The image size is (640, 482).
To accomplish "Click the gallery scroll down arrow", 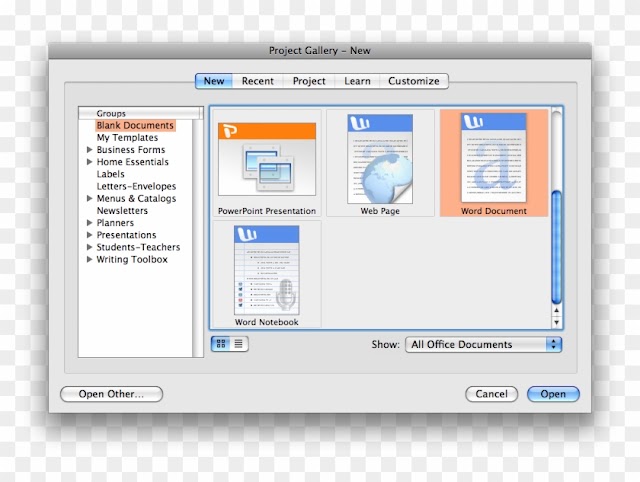I will pos(556,322).
